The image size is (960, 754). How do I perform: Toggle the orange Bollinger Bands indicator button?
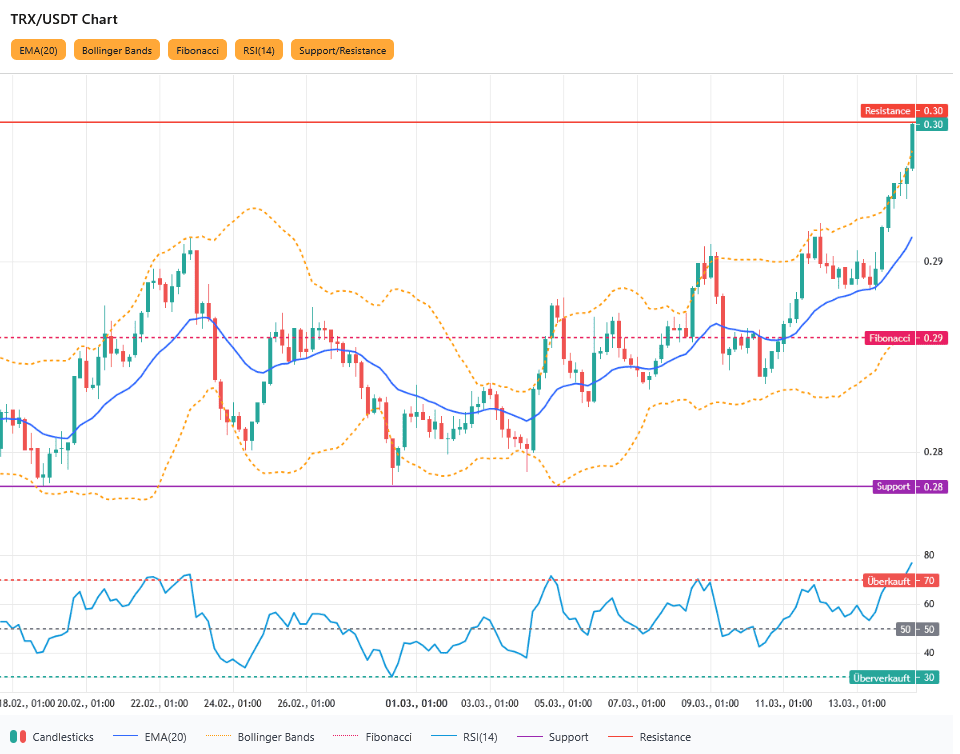click(117, 50)
